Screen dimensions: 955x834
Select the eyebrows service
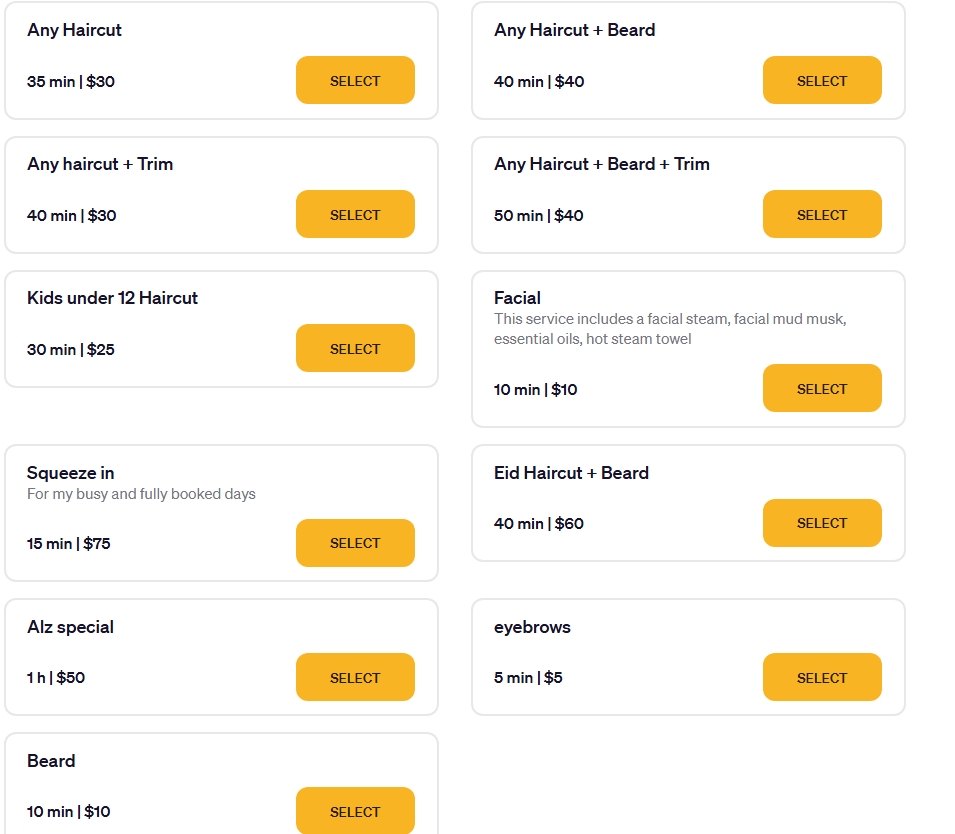pyautogui.click(x=822, y=678)
